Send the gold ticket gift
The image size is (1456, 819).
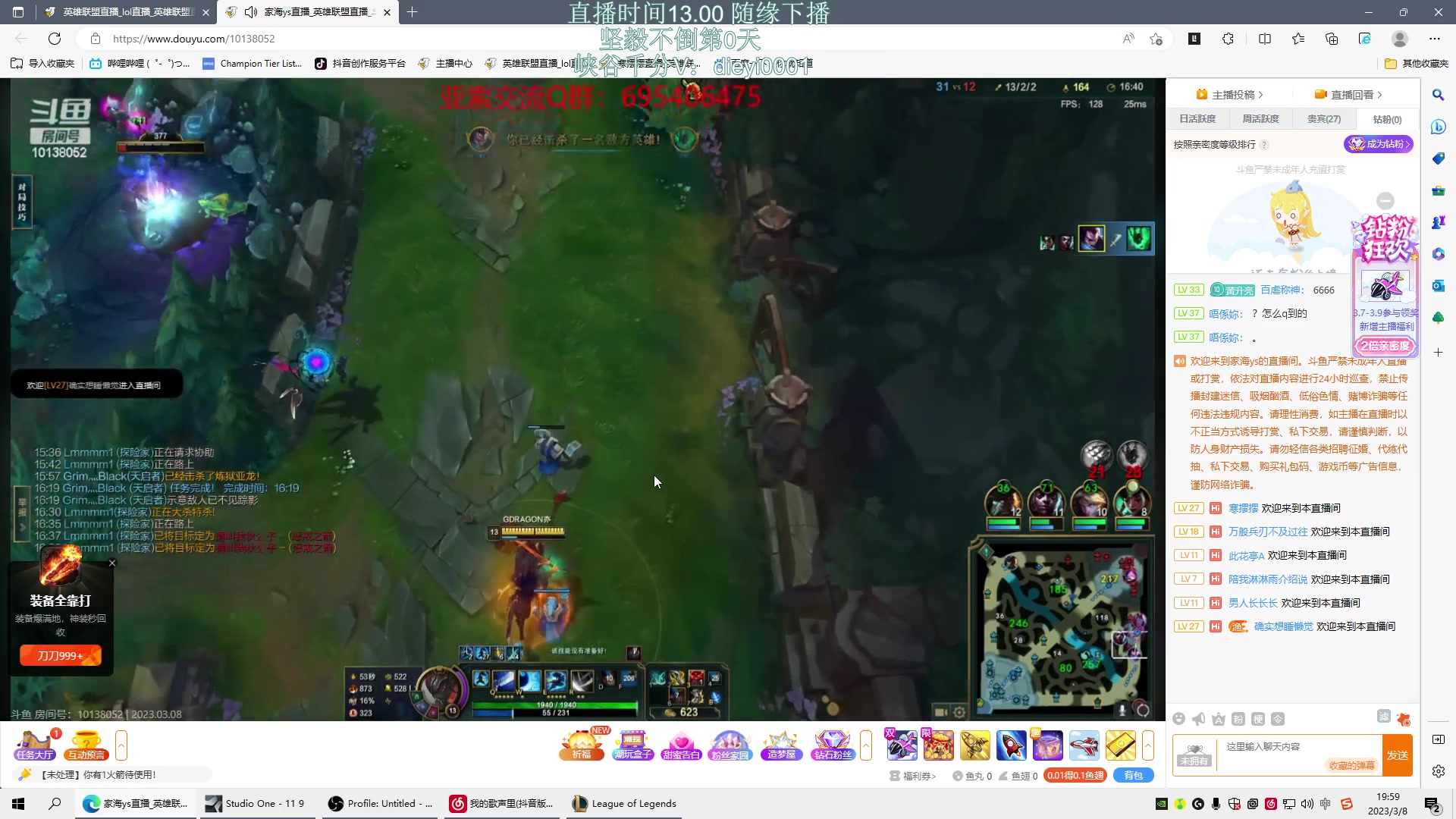pos(1120,745)
